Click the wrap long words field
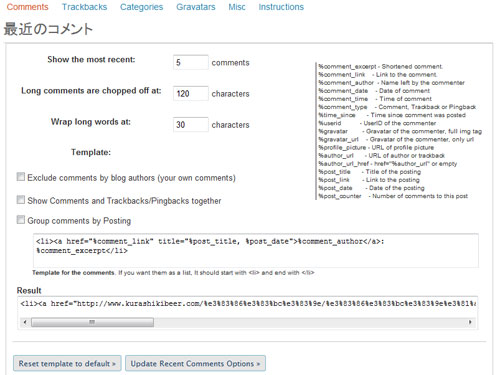Image resolution: width=500 pixels, height=375 pixels. 191,124
